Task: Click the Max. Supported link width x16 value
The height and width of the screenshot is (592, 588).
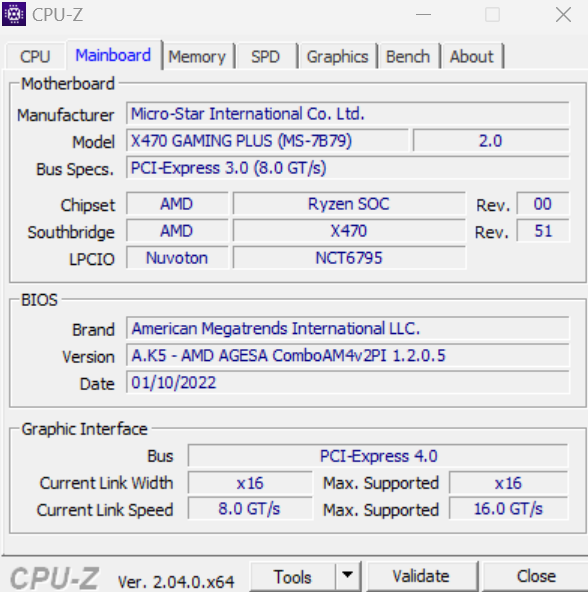Action: click(508, 483)
